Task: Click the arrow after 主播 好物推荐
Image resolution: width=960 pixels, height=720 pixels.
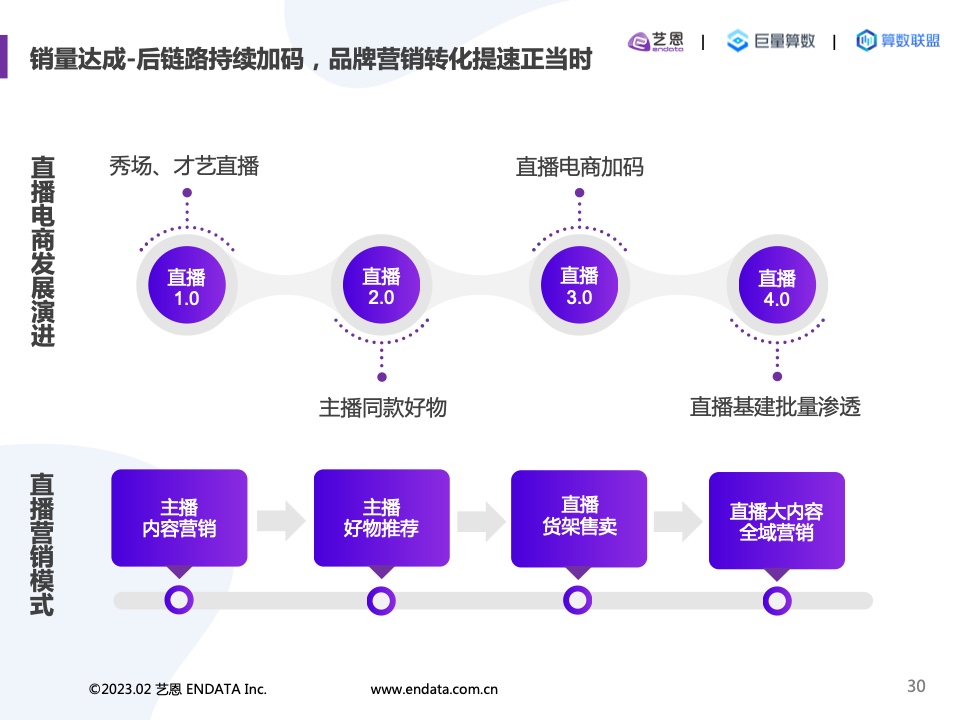Action: point(481,521)
